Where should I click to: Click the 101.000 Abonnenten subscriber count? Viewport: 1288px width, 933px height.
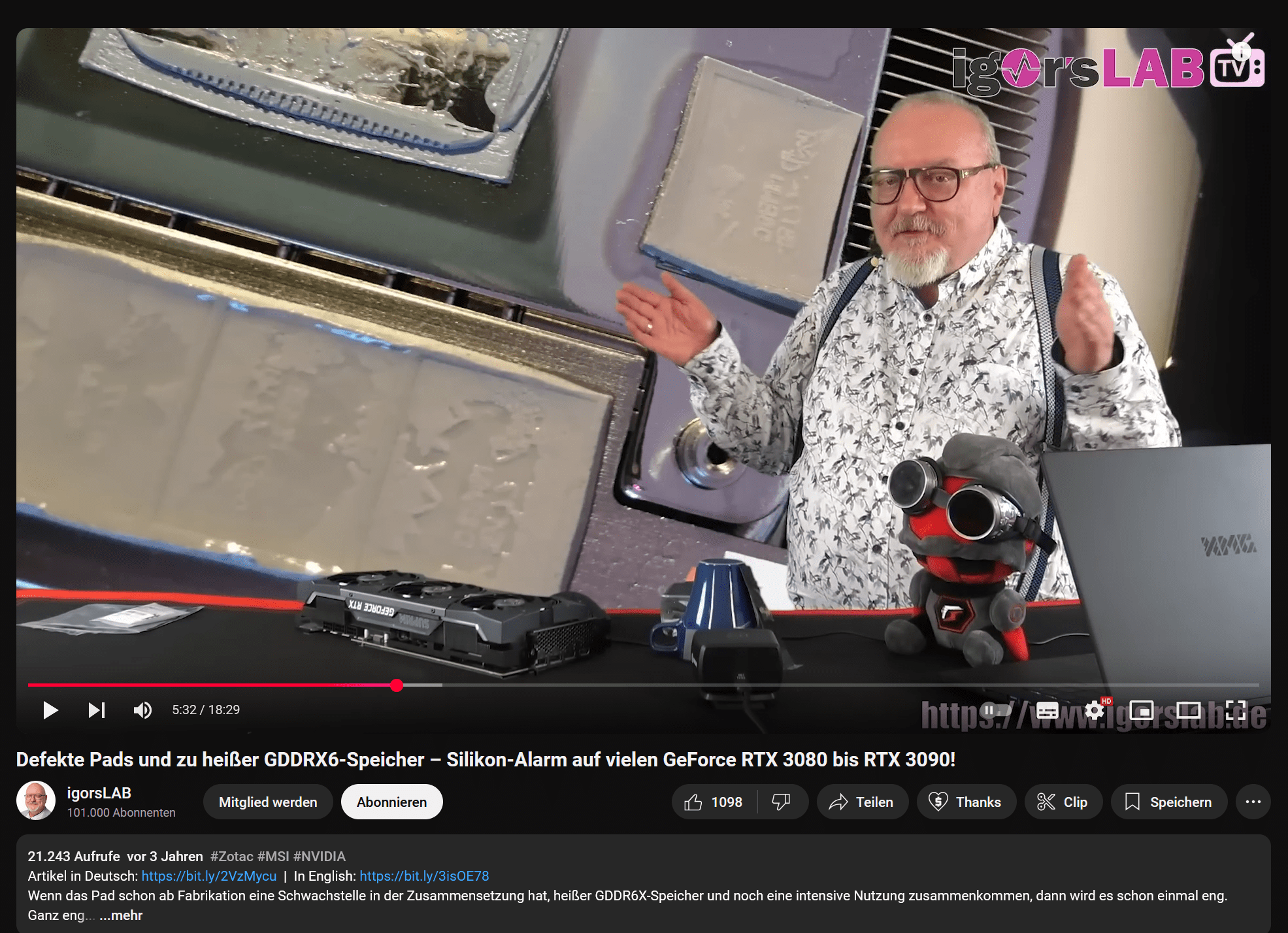(x=122, y=812)
